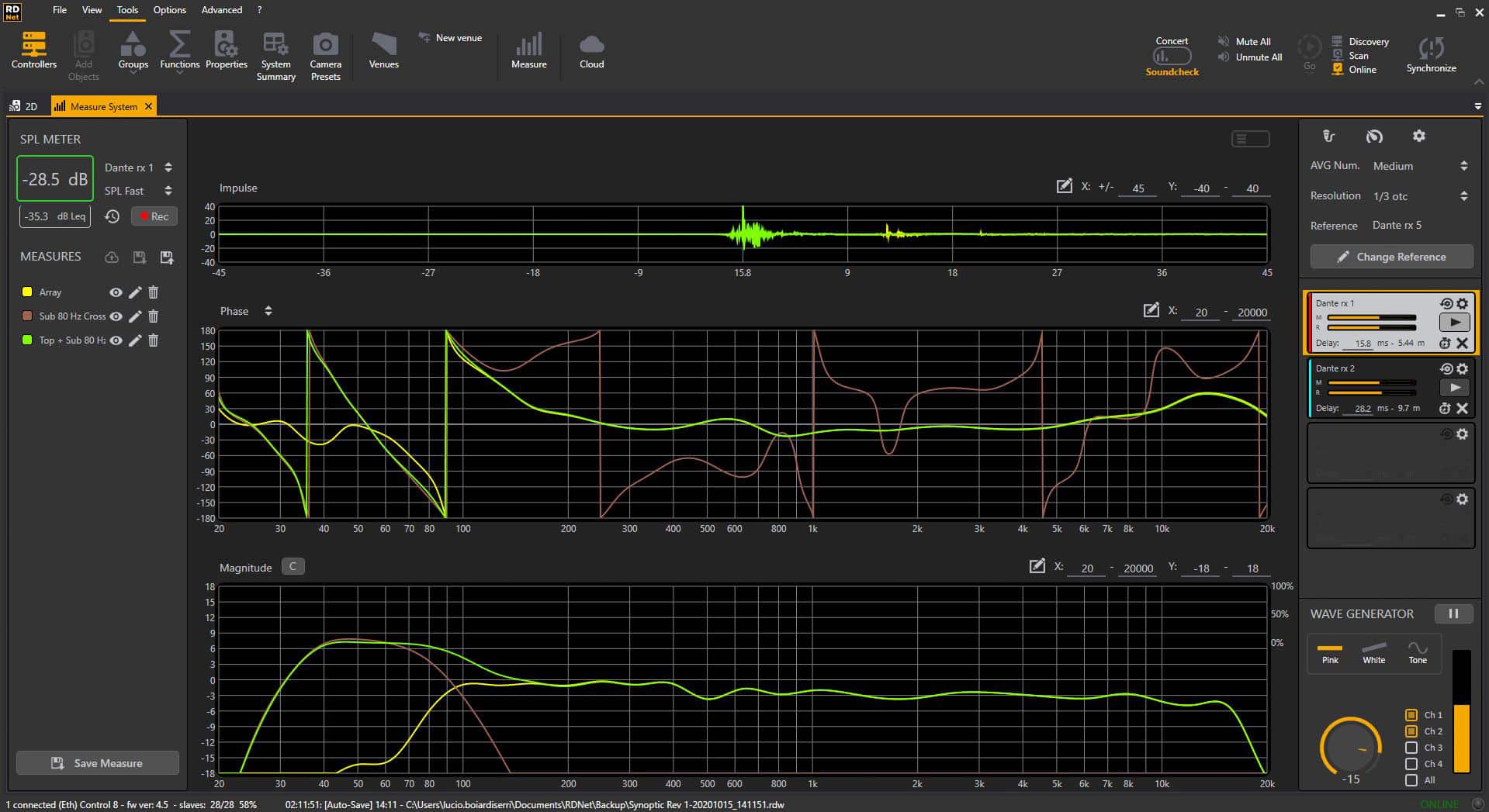Switch to the 2D tab
The image size is (1489, 812).
pos(24,106)
